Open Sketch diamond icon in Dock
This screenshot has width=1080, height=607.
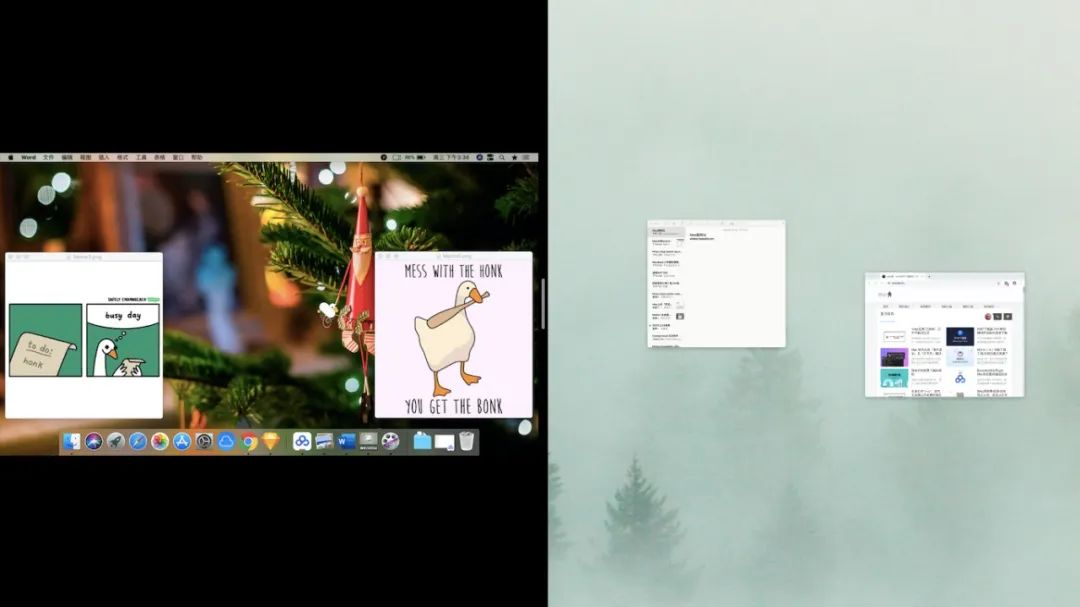click(x=270, y=441)
